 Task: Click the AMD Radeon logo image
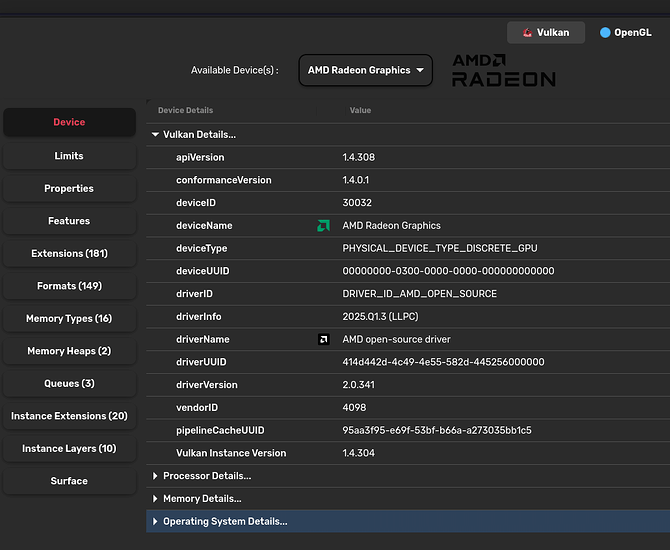[x=504, y=70]
